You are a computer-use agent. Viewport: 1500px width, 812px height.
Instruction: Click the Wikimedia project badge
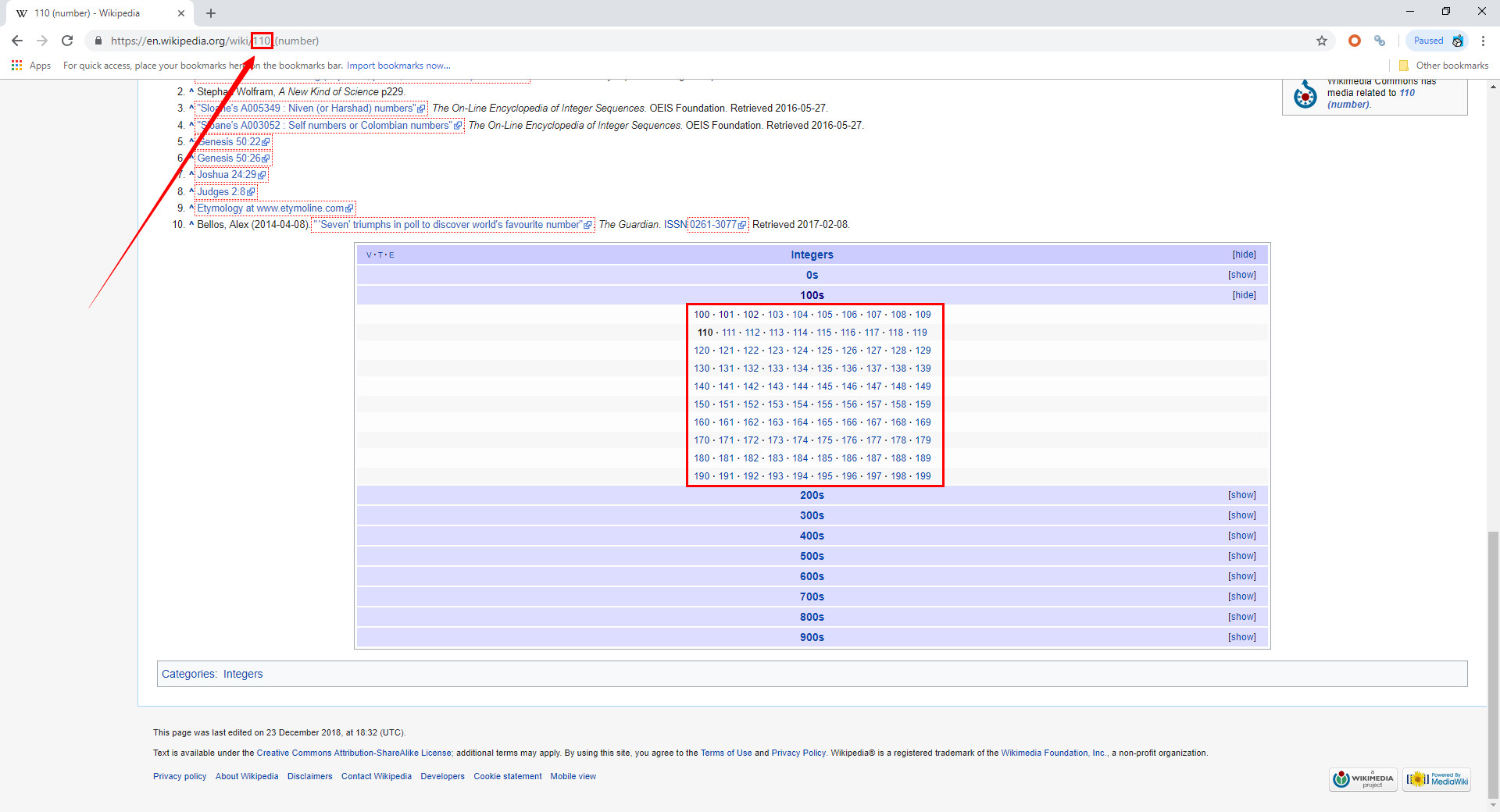(x=1363, y=778)
